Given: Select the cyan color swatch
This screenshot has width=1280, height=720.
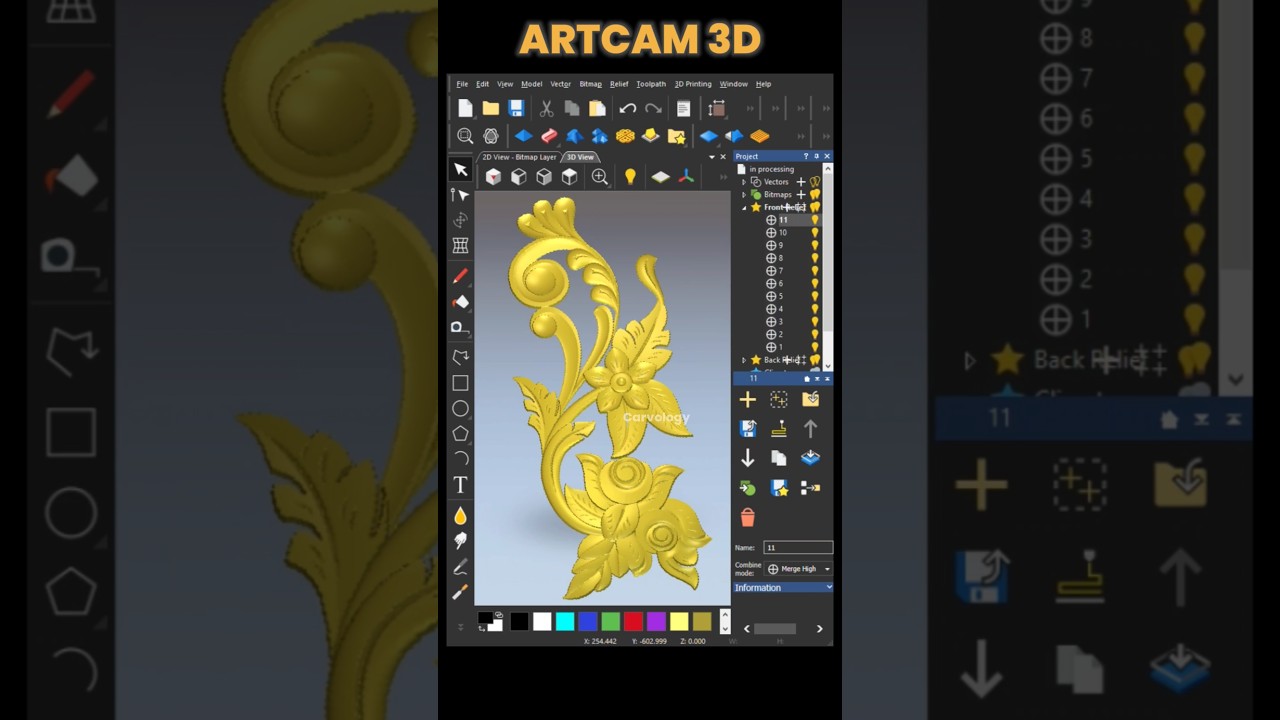Looking at the screenshot, I should click(x=565, y=622).
